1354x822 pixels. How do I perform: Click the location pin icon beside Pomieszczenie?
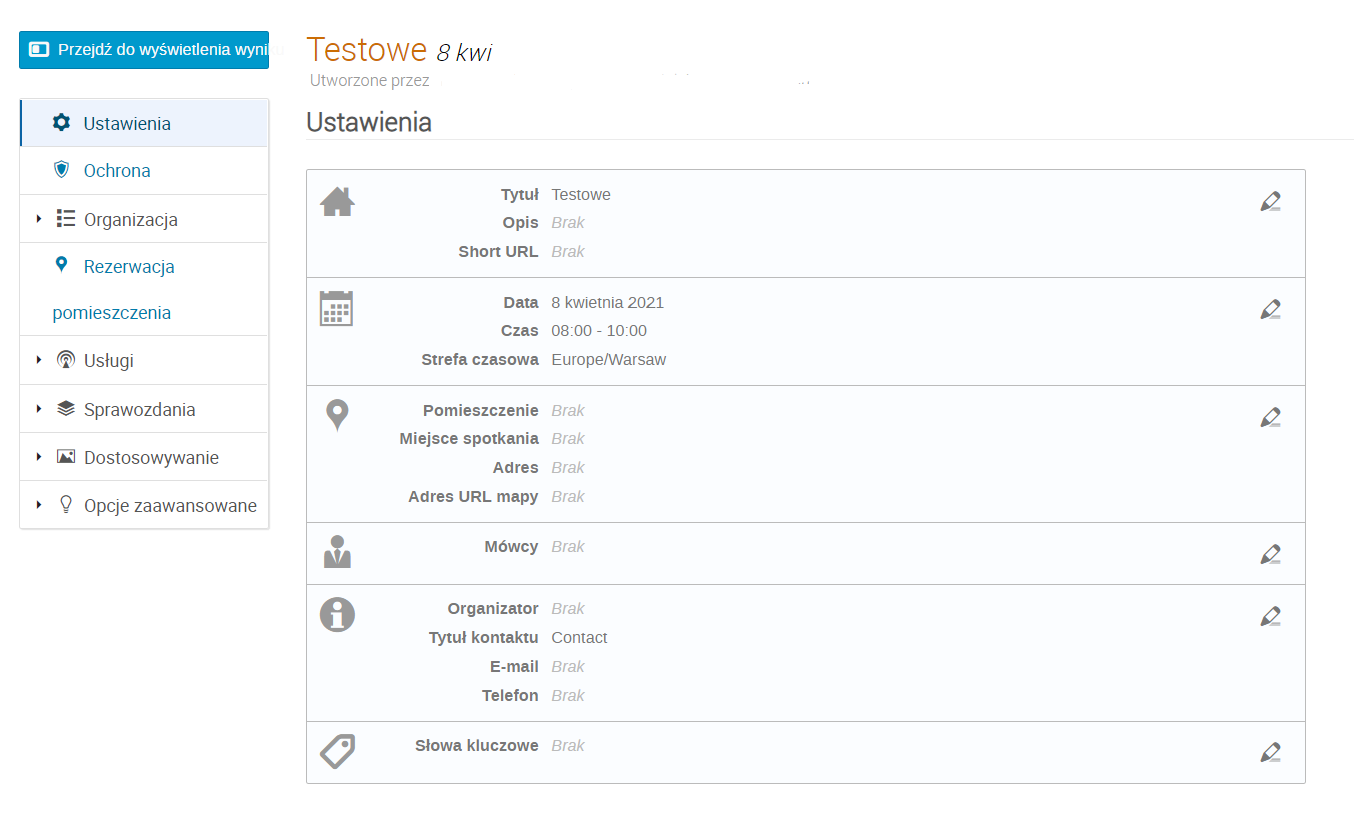point(338,415)
